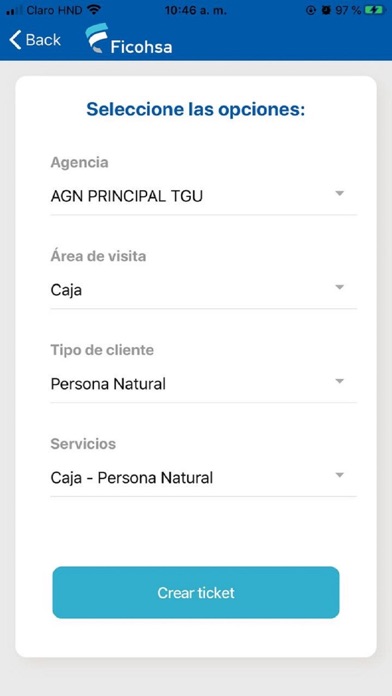
Task: Tap the screen rotation lock icon
Action: [x=311, y=10]
